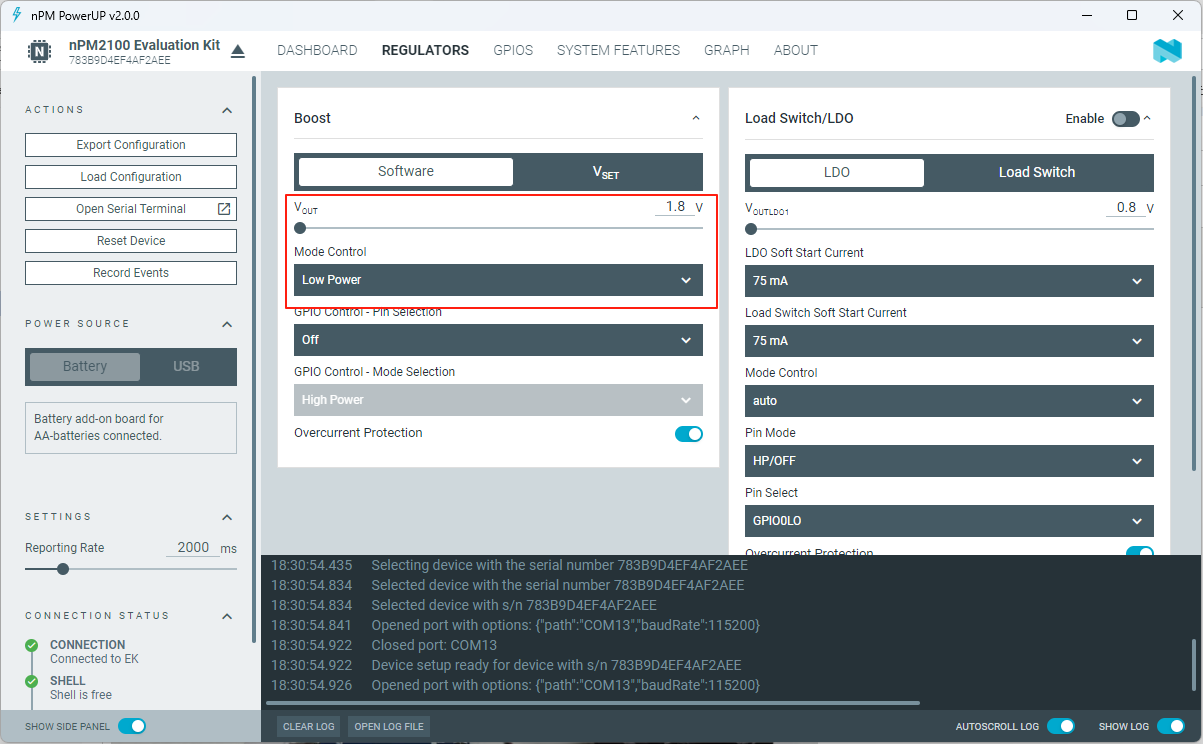Click the eject device icon

tap(237, 51)
